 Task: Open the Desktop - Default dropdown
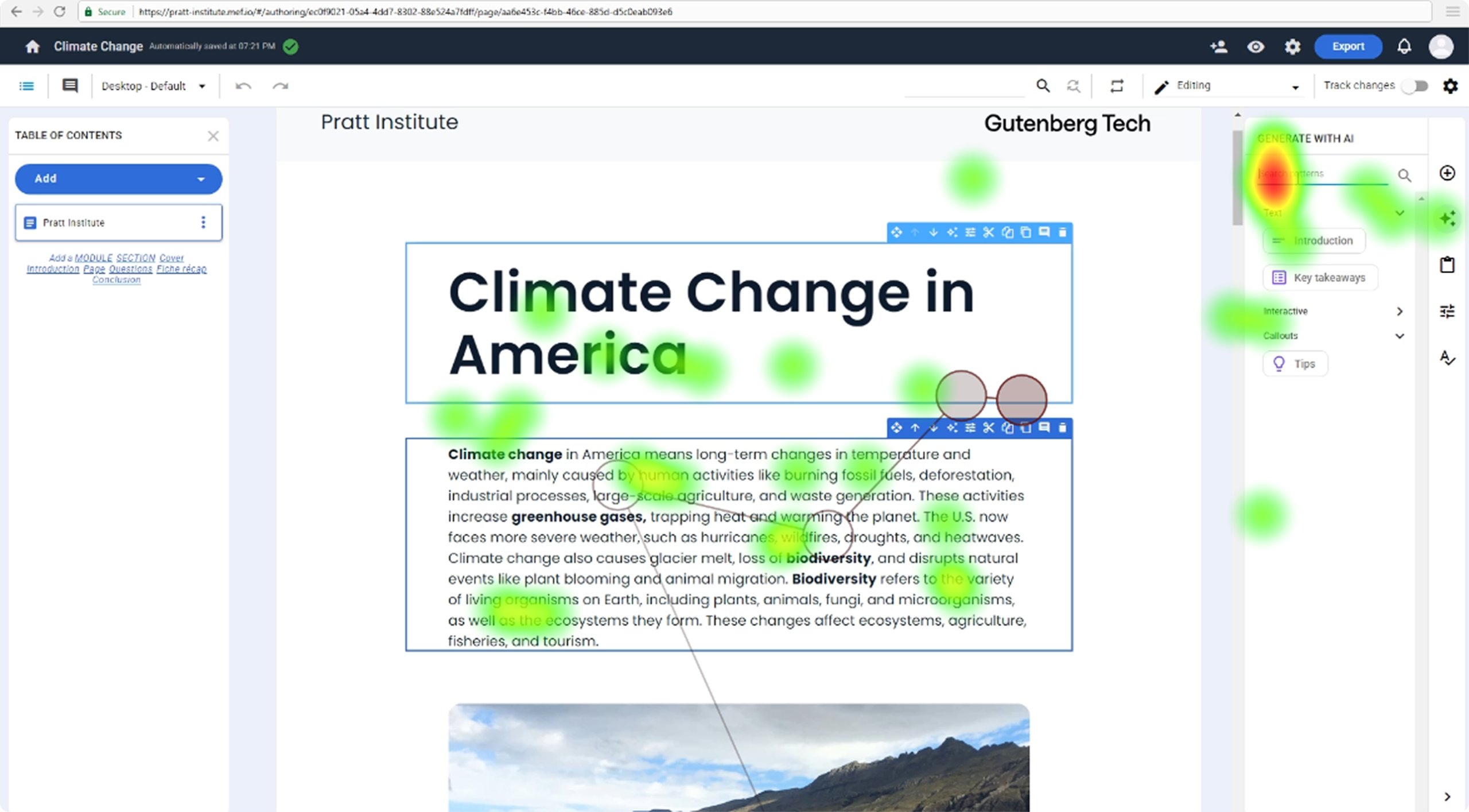(x=153, y=86)
